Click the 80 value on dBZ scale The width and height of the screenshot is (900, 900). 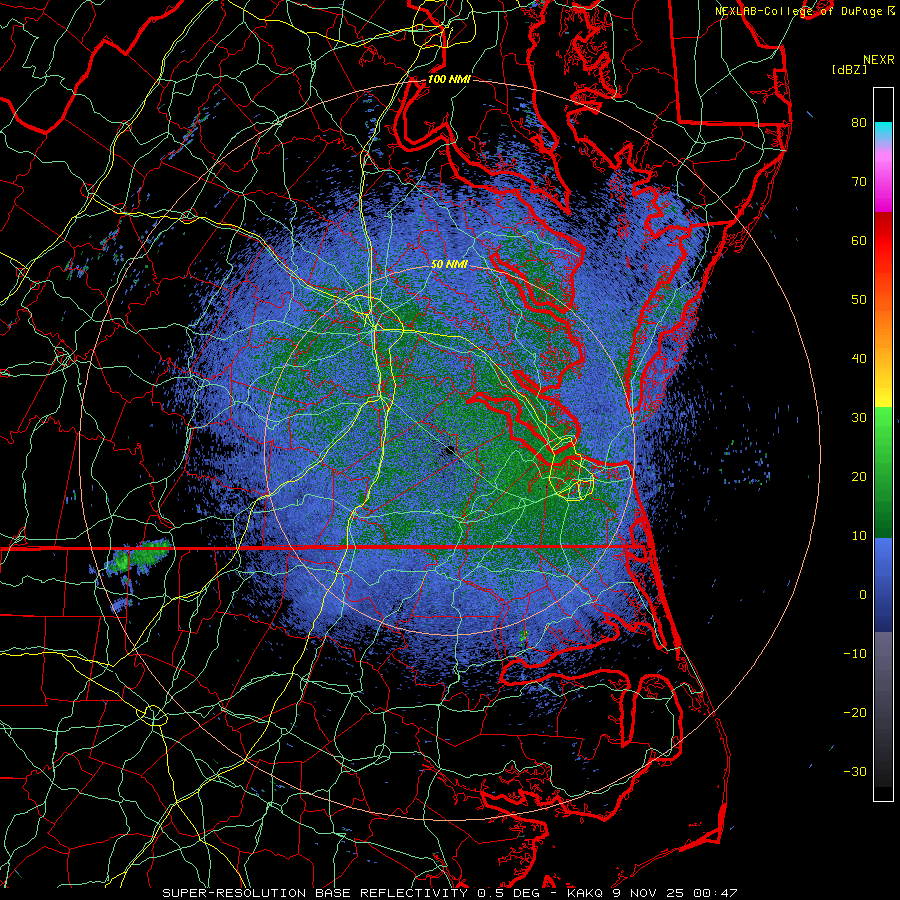859,122
